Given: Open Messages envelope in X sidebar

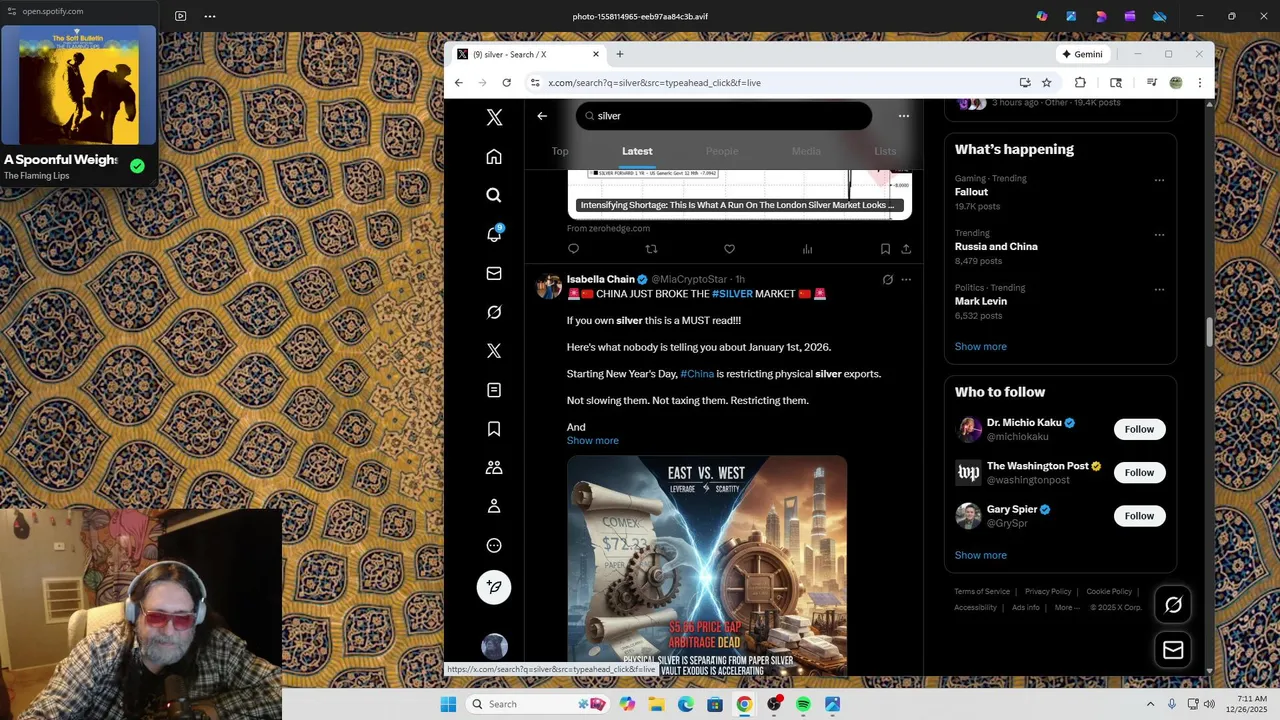Looking at the screenshot, I should 494,273.
